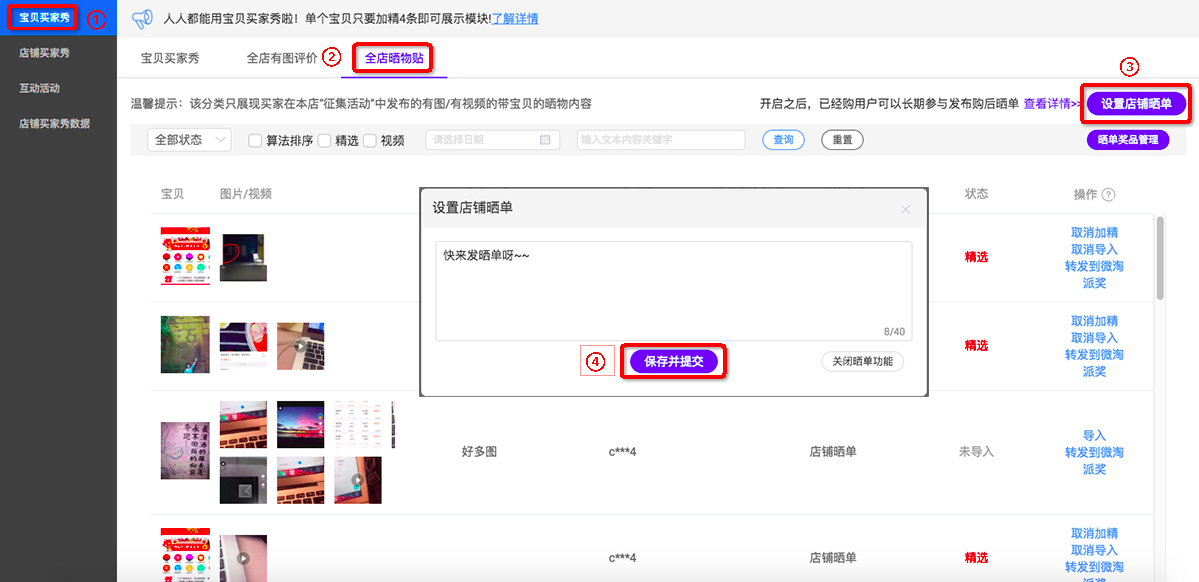Open the red product thumbnail in first row

point(185,256)
